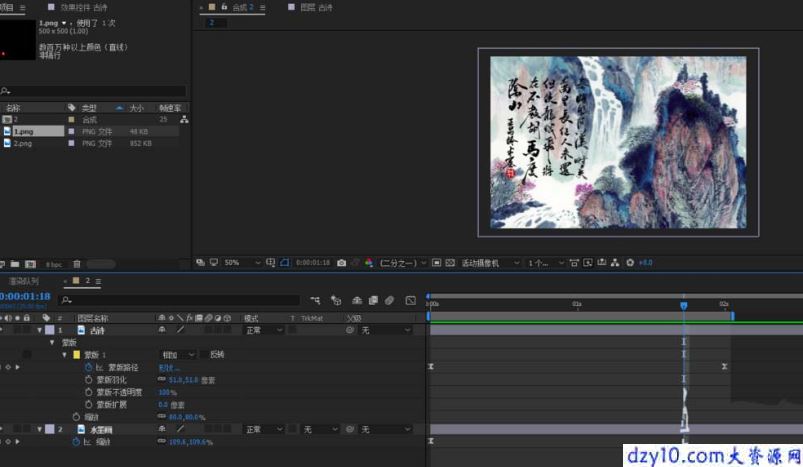Toggle motion blur switch in timeline

389,300
